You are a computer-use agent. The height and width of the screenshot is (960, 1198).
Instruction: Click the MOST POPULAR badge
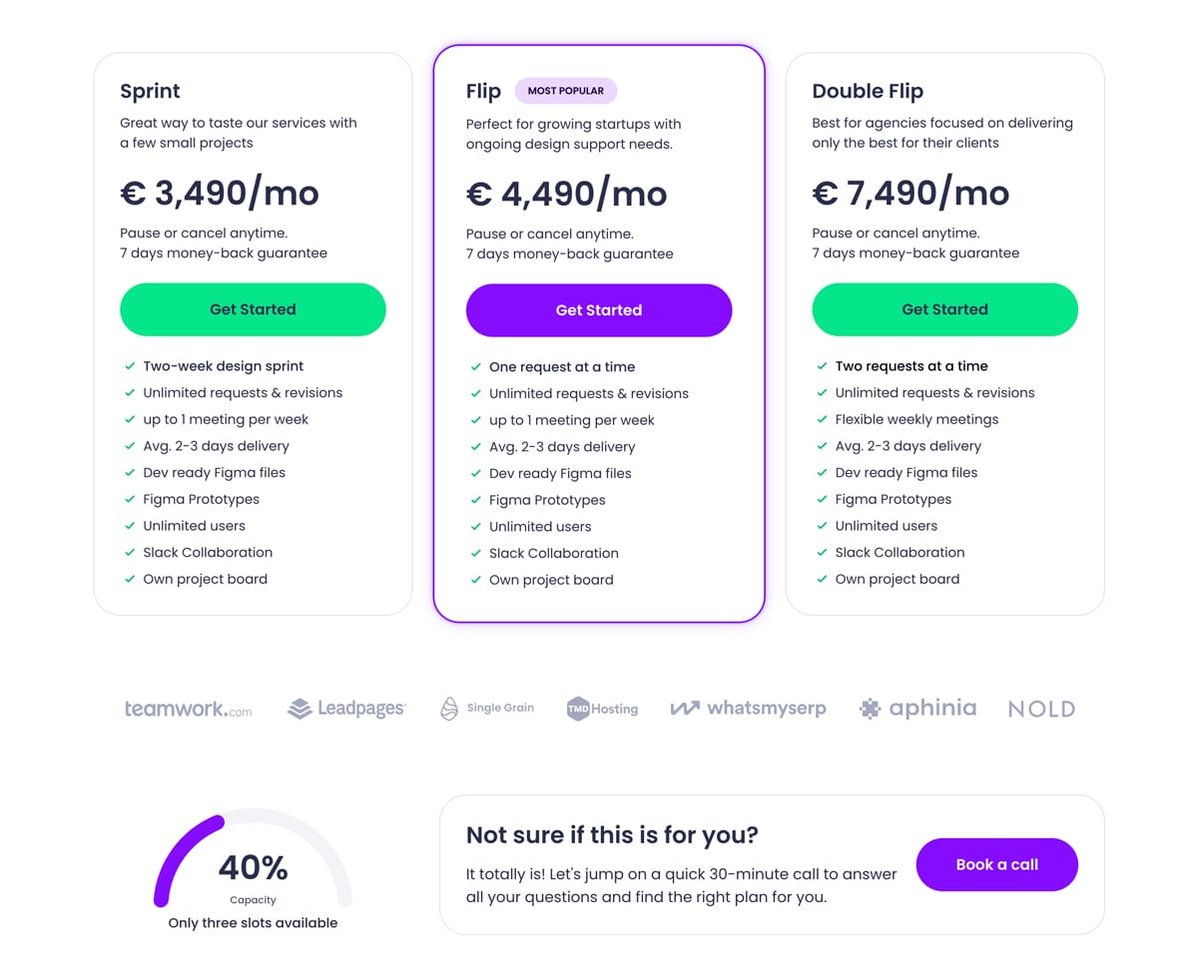[x=566, y=90]
